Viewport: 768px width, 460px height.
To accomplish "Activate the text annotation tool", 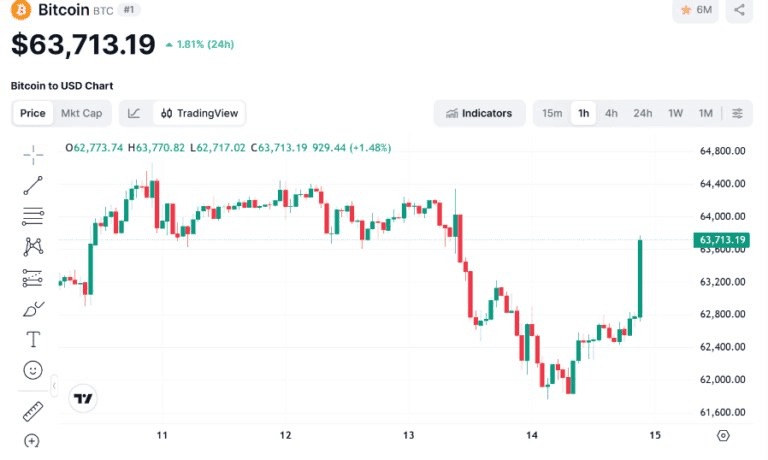I will pyautogui.click(x=33, y=339).
